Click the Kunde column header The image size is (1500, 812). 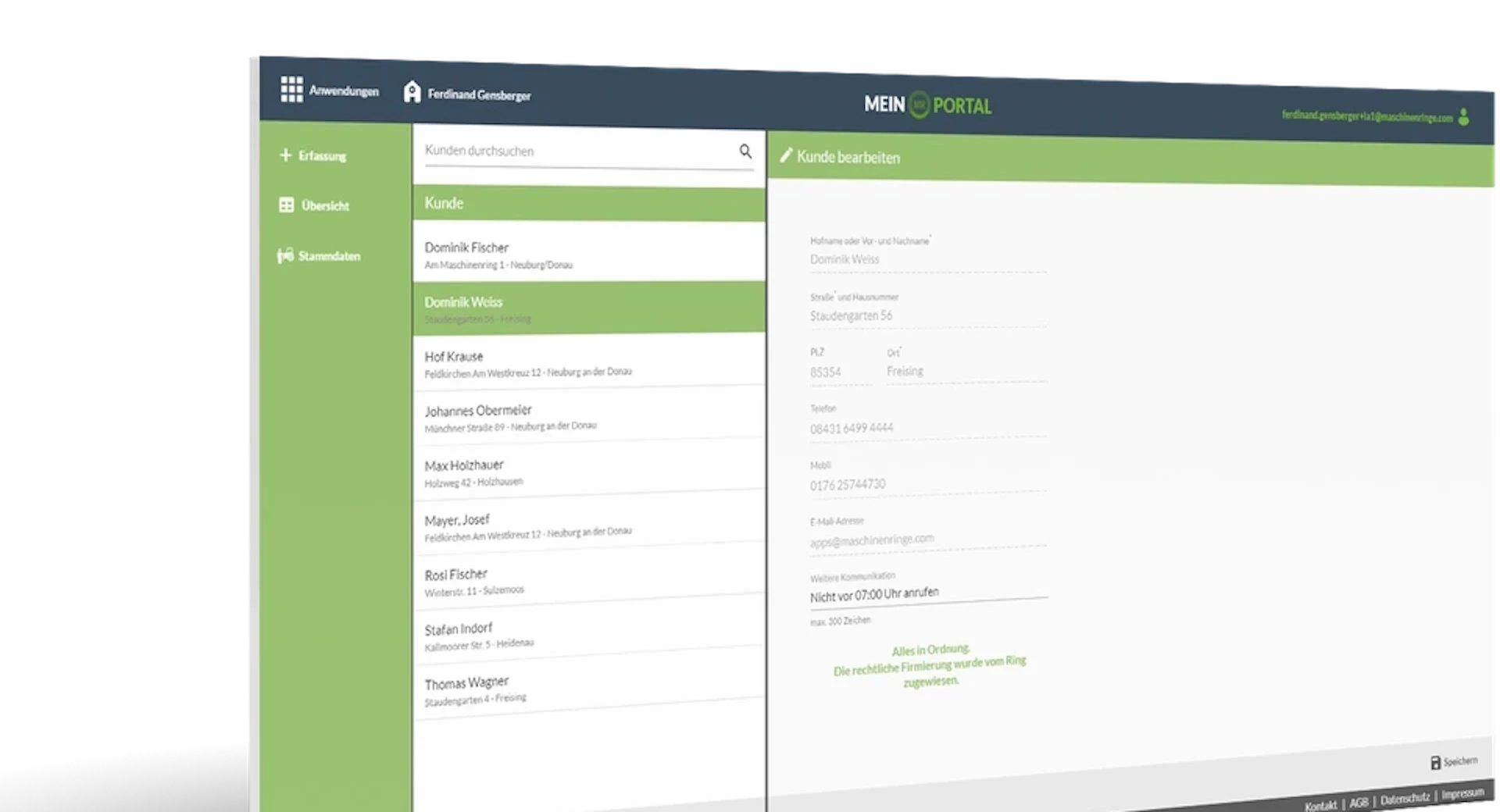tap(589, 203)
